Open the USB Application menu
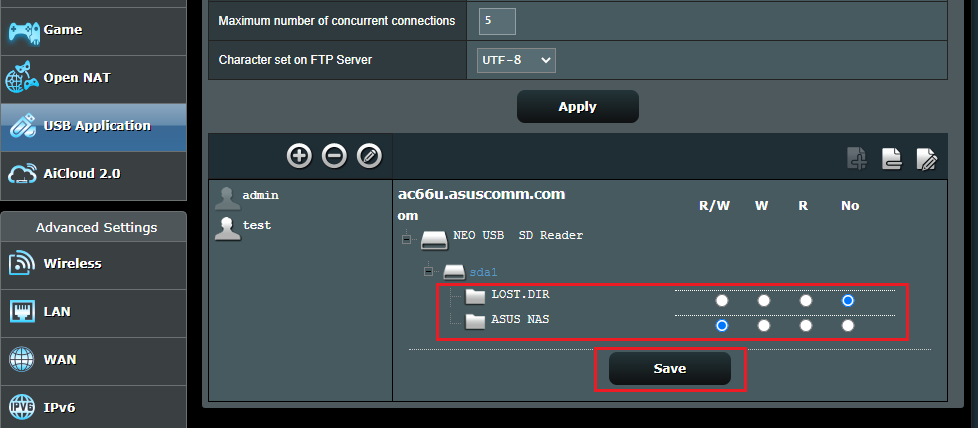The height and width of the screenshot is (428, 978). (x=95, y=126)
